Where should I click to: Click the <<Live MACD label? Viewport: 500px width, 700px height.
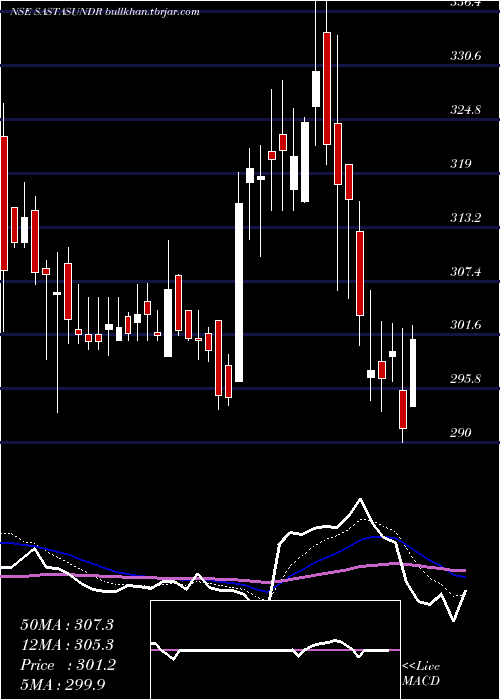pos(421,673)
